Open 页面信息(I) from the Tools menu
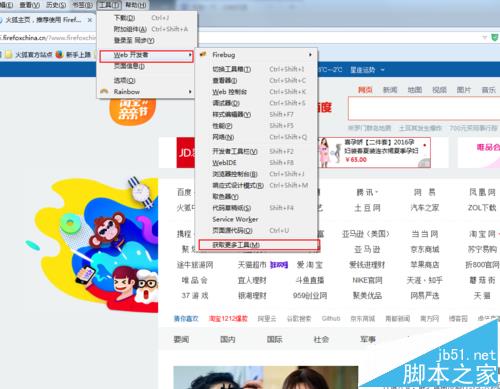 point(147,66)
